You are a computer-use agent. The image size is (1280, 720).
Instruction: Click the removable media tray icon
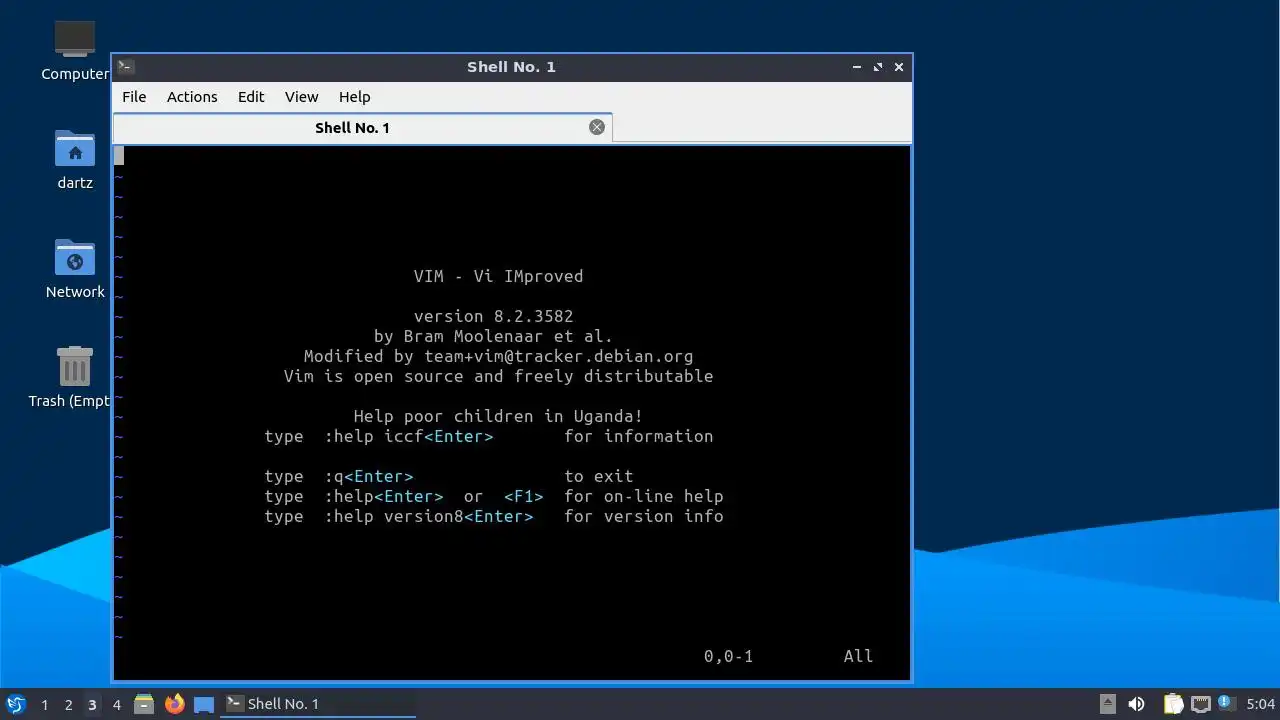pyautogui.click(x=1107, y=704)
